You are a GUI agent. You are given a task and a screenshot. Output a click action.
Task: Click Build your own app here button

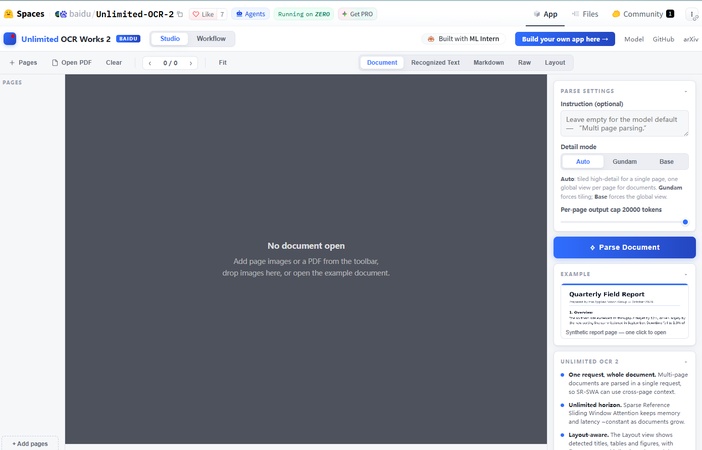pyautogui.click(x=565, y=39)
